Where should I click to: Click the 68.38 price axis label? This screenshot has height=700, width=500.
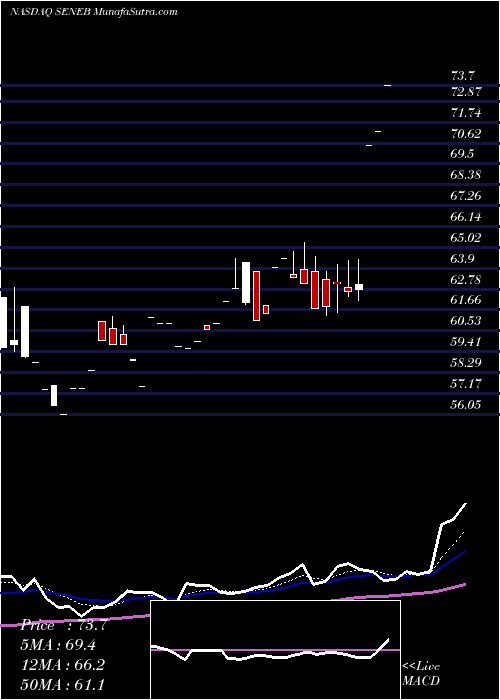coord(467,175)
